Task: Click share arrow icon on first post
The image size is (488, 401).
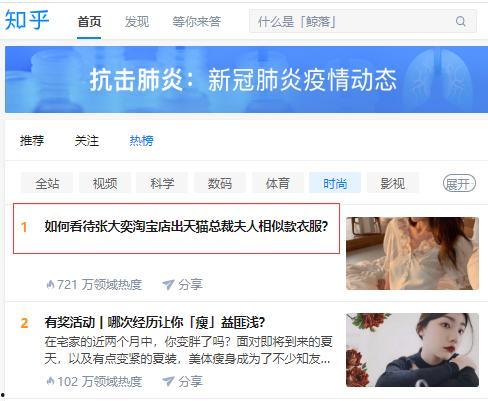Action: coord(168,284)
